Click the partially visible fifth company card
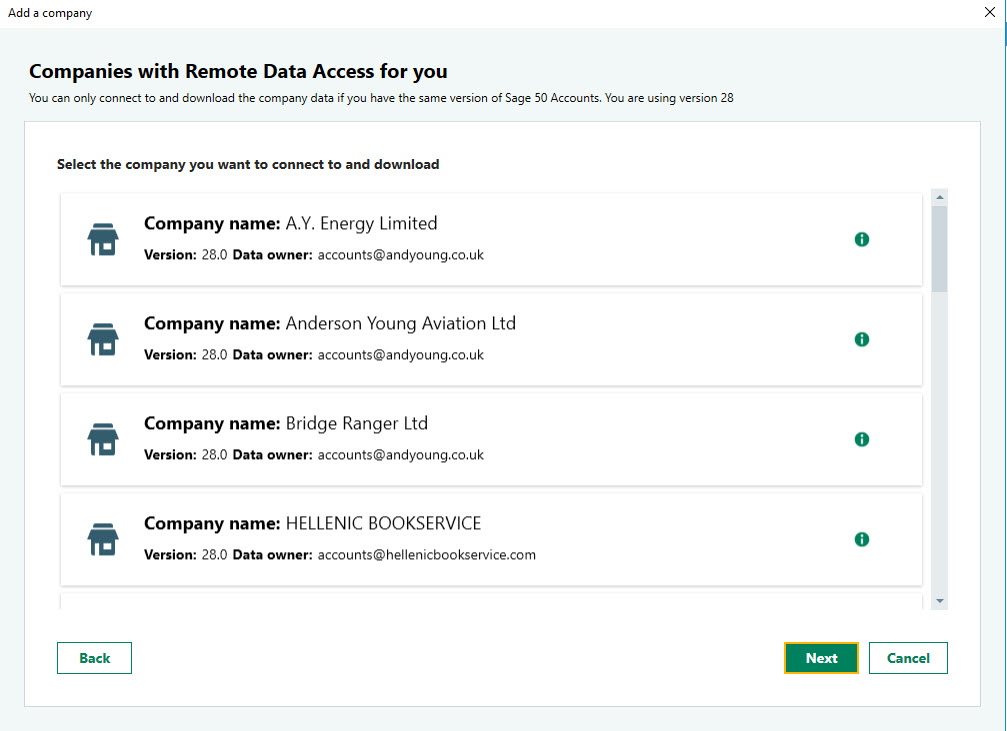This screenshot has width=1007, height=731. (x=490, y=601)
